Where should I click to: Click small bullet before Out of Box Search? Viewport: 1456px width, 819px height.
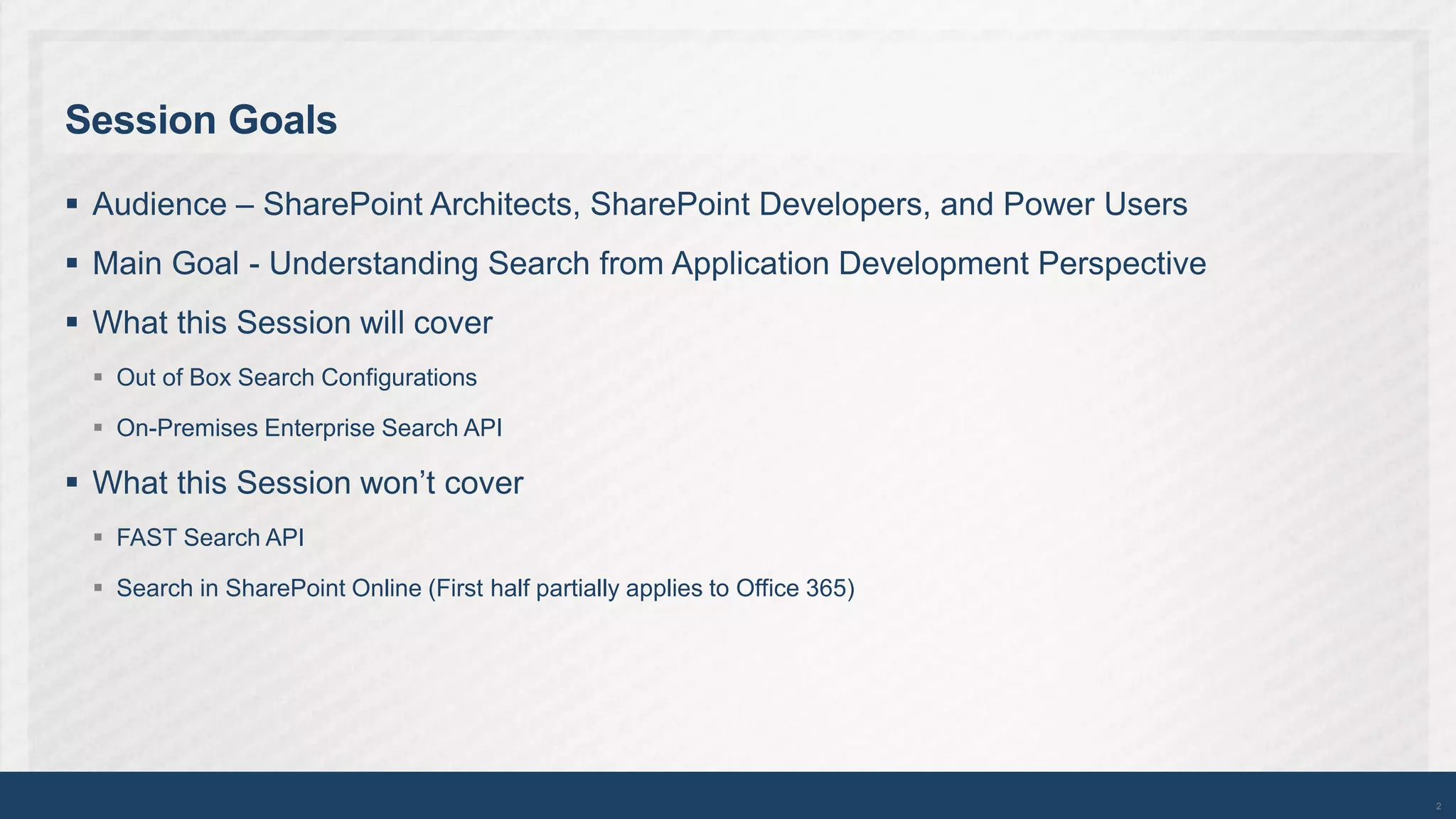[98, 377]
